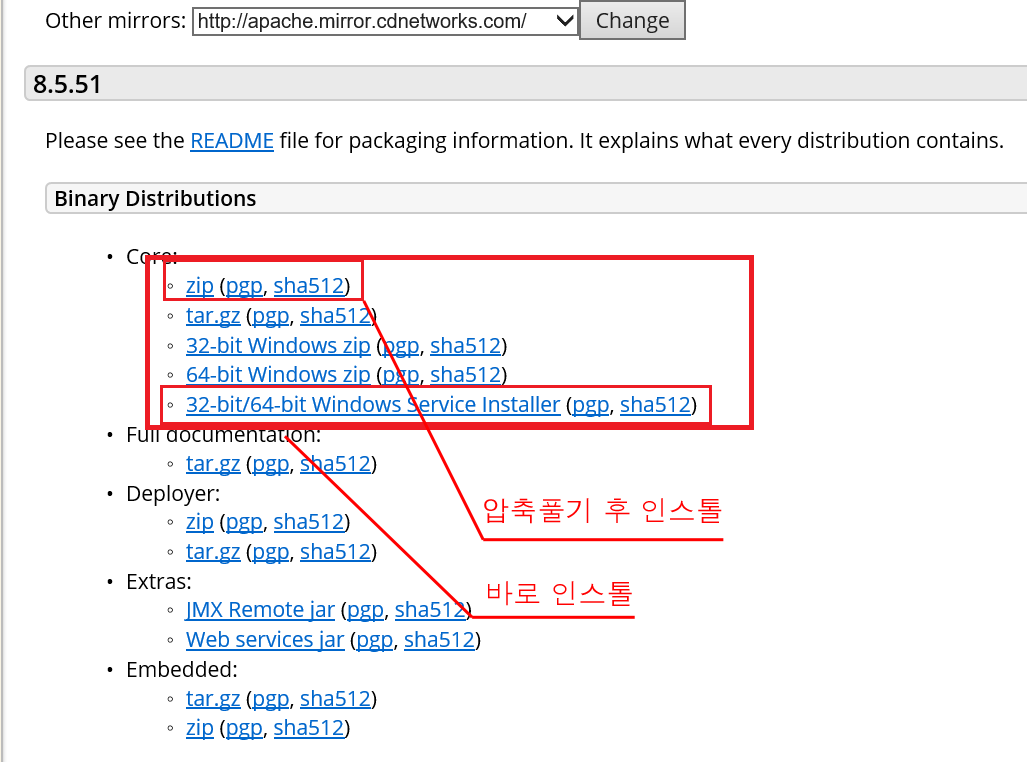Viewport: 1027px width, 762px height.
Task: Open sha512 for 64-bit Windows zip
Action: (465, 375)
